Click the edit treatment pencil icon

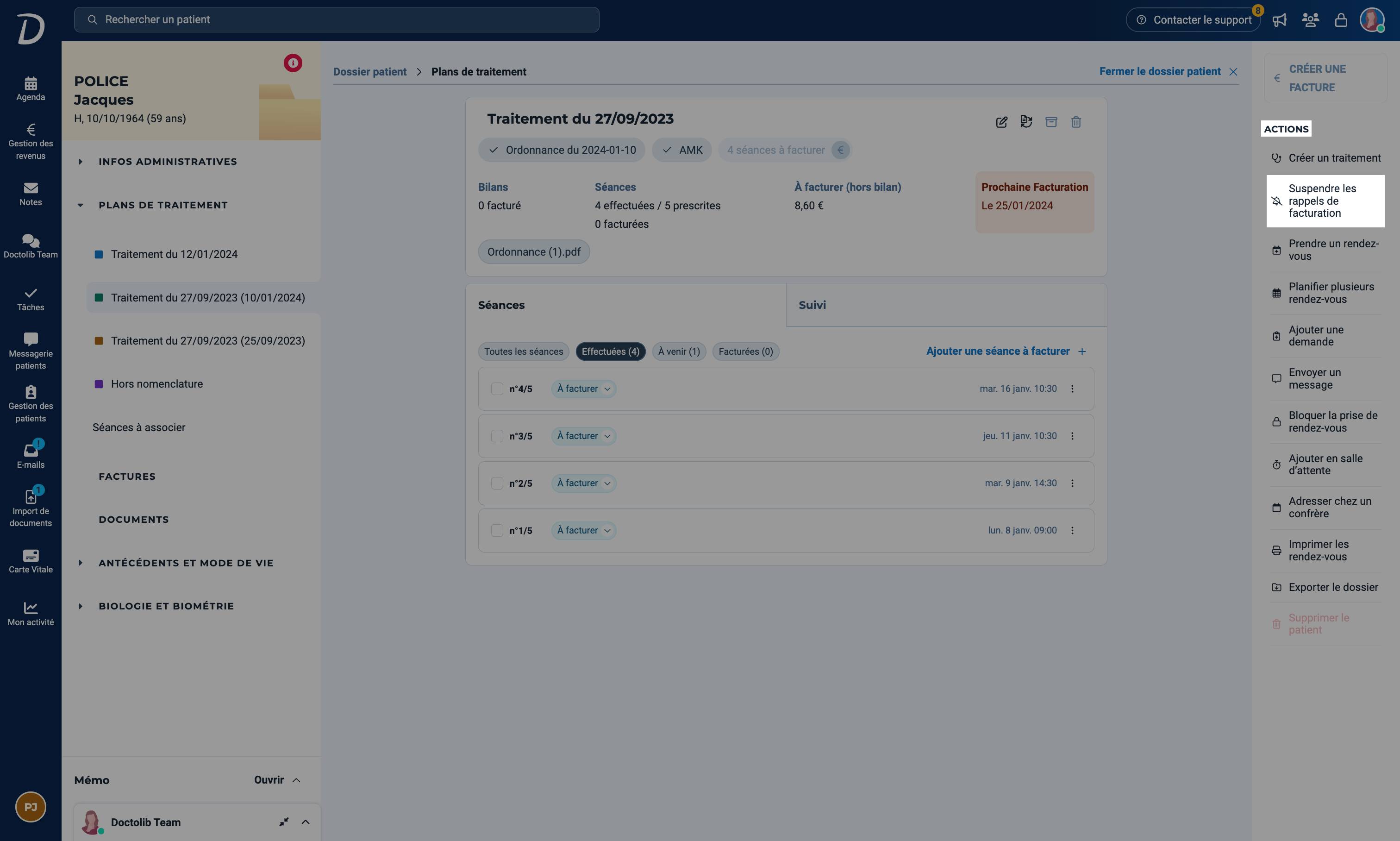pyautogui.click(x=1001, y=122)
